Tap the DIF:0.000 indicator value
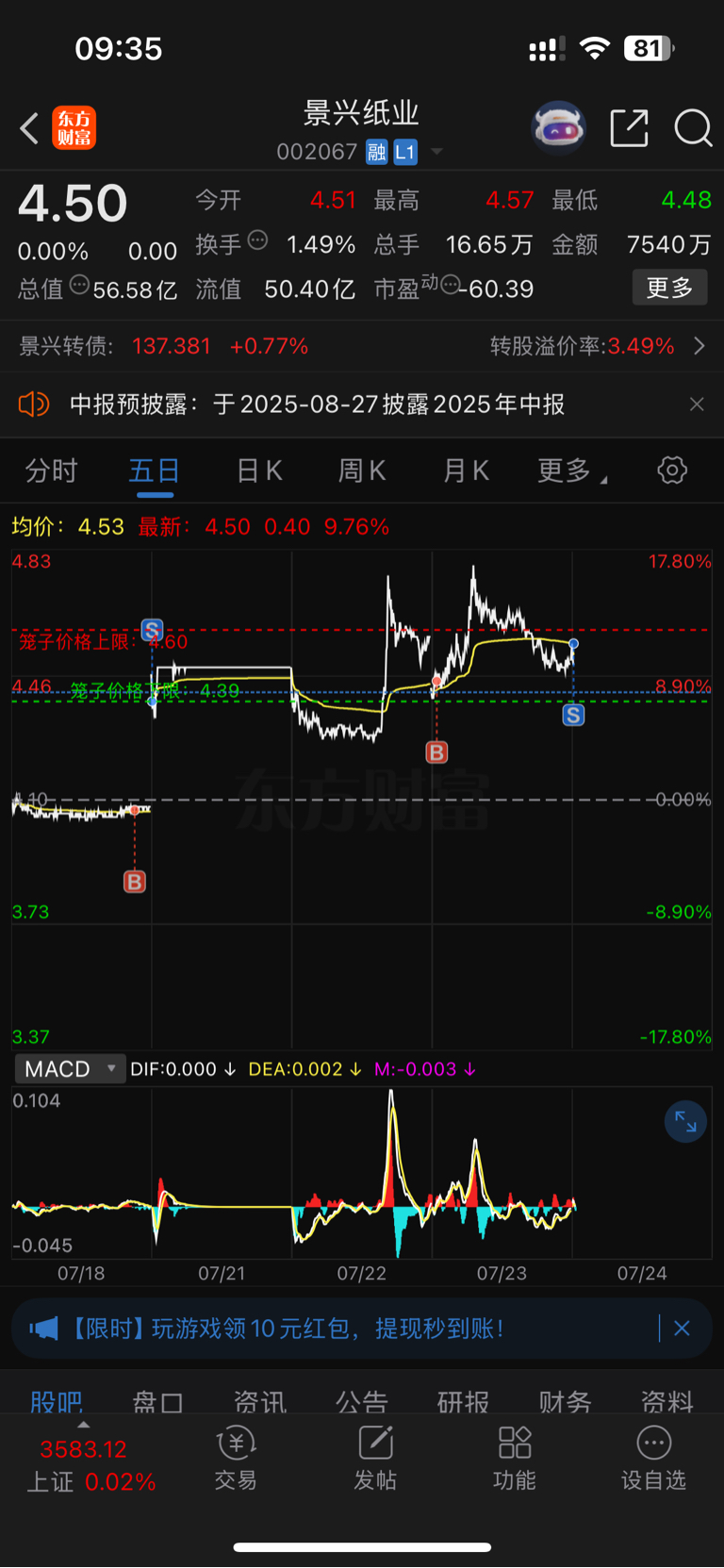The height and width of the screenshot is (1568, 724). [x=183, y=1069]
